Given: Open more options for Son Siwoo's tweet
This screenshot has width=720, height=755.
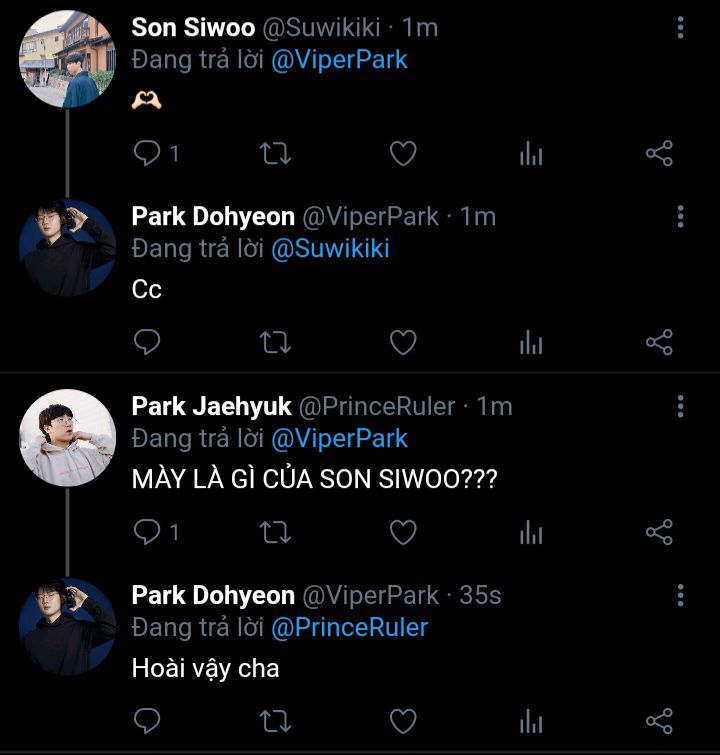Looking at the screenshot, I should tap(680, 27).
